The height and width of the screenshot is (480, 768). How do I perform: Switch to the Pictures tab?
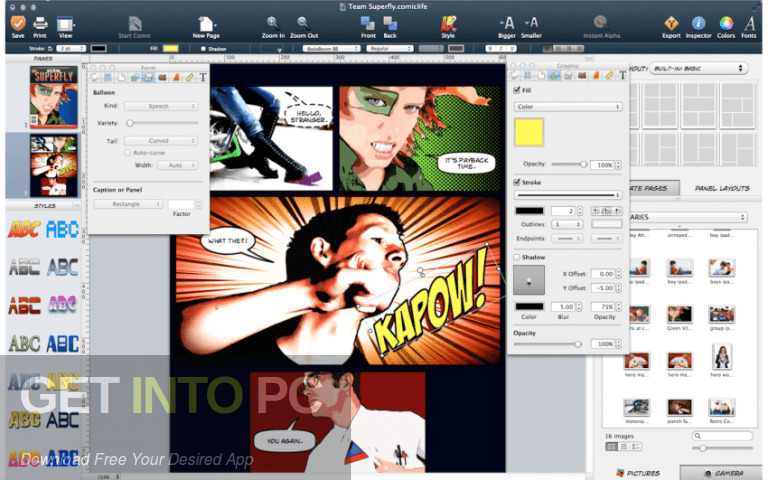tap(638, 473)
